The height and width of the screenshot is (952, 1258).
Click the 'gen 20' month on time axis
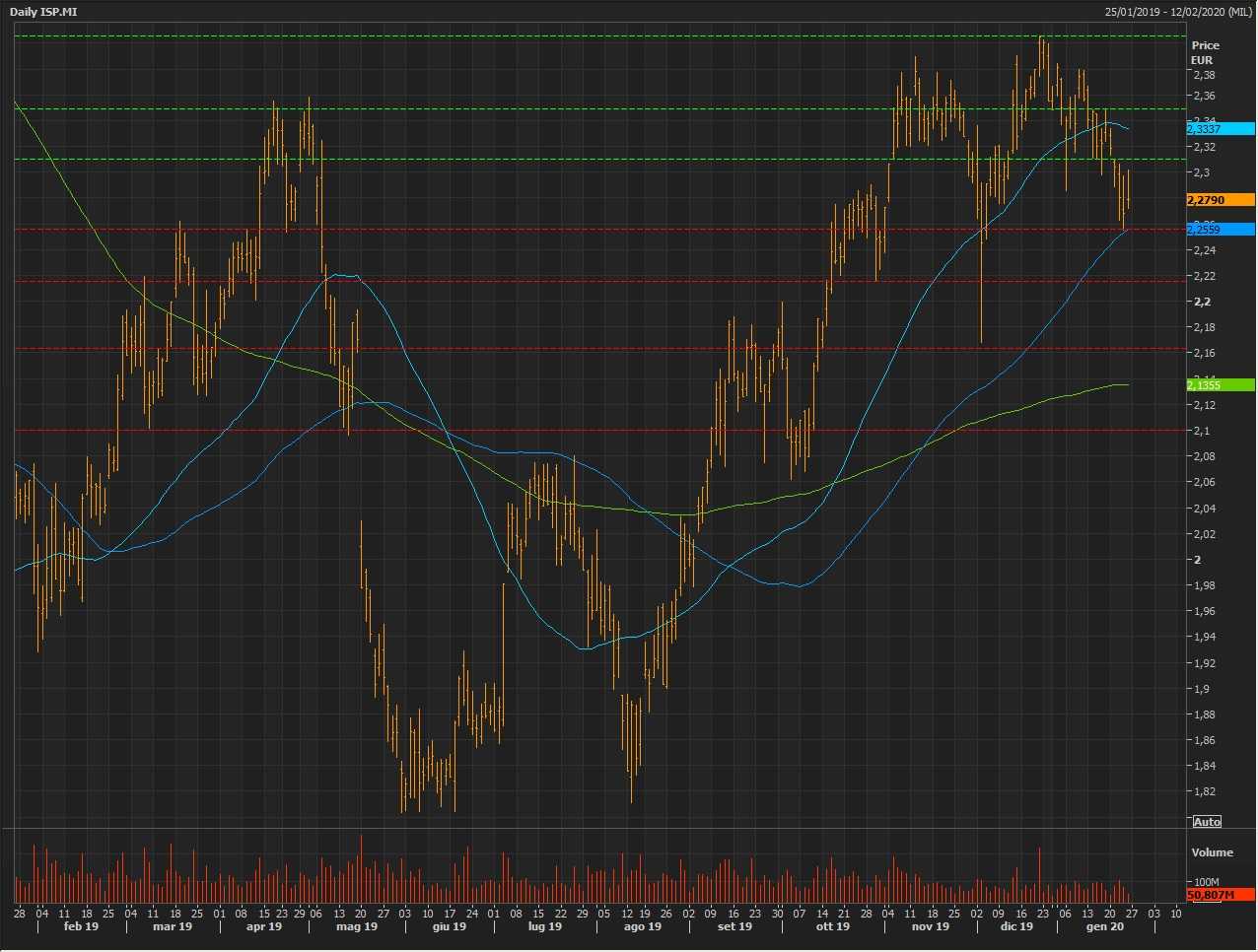click(1104, 926)
